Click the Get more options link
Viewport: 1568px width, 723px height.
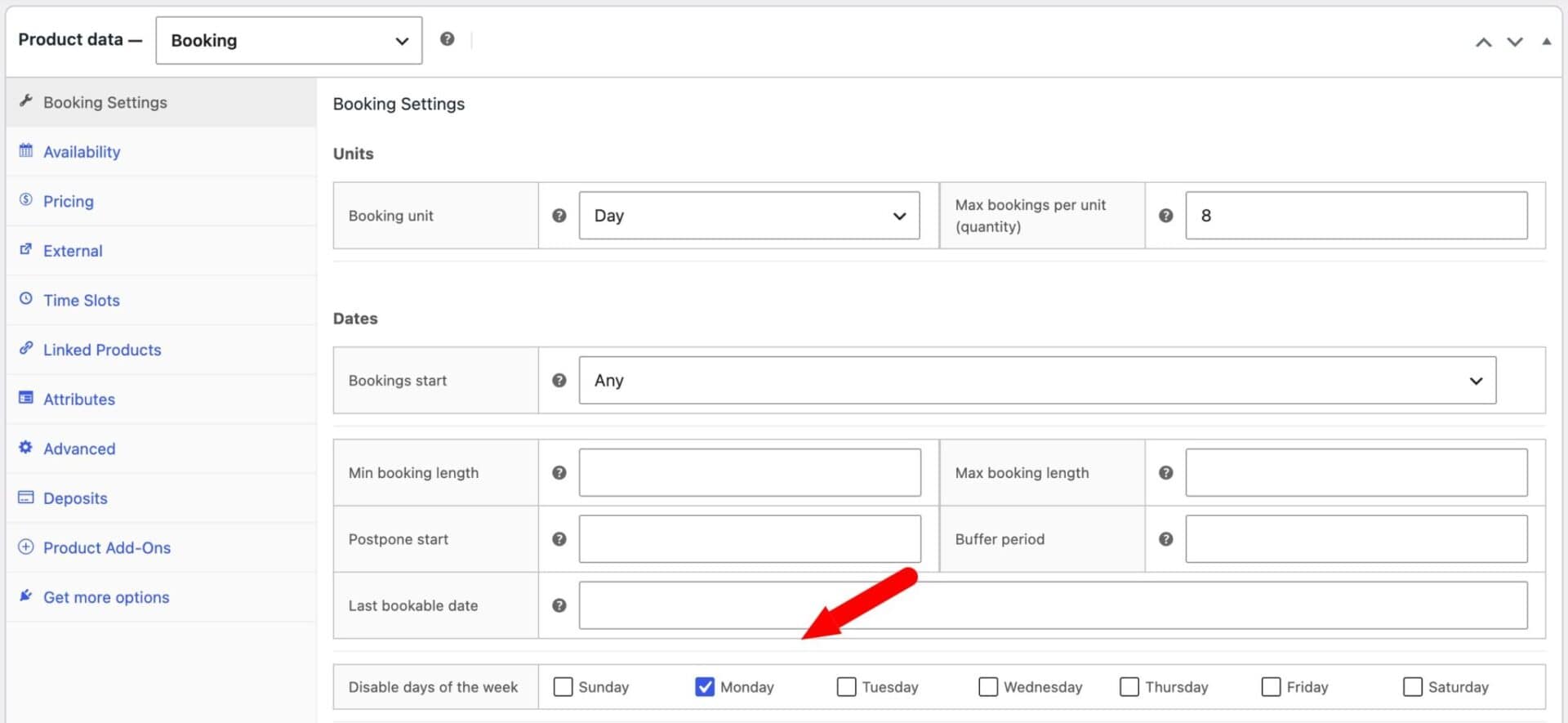(162, 597)
